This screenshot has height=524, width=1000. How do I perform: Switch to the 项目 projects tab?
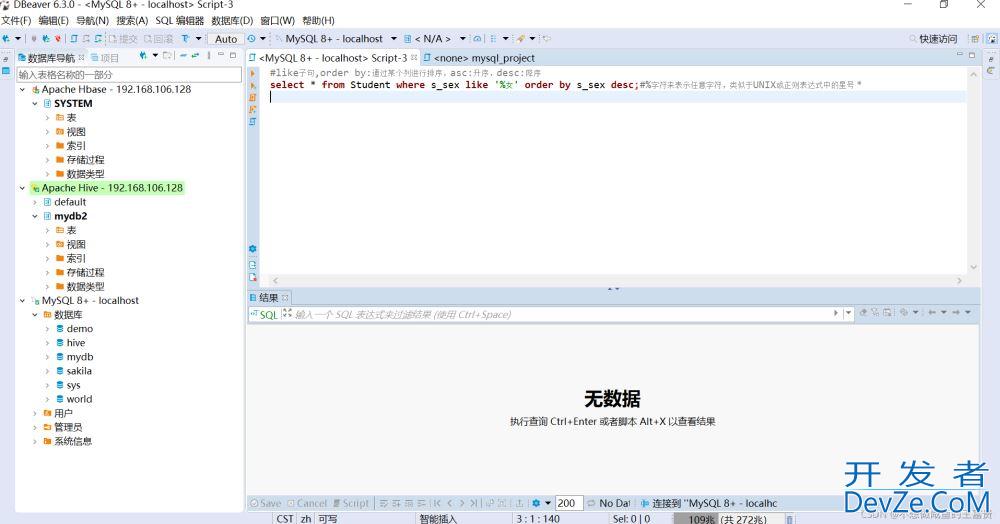click(x=105, y=58)
